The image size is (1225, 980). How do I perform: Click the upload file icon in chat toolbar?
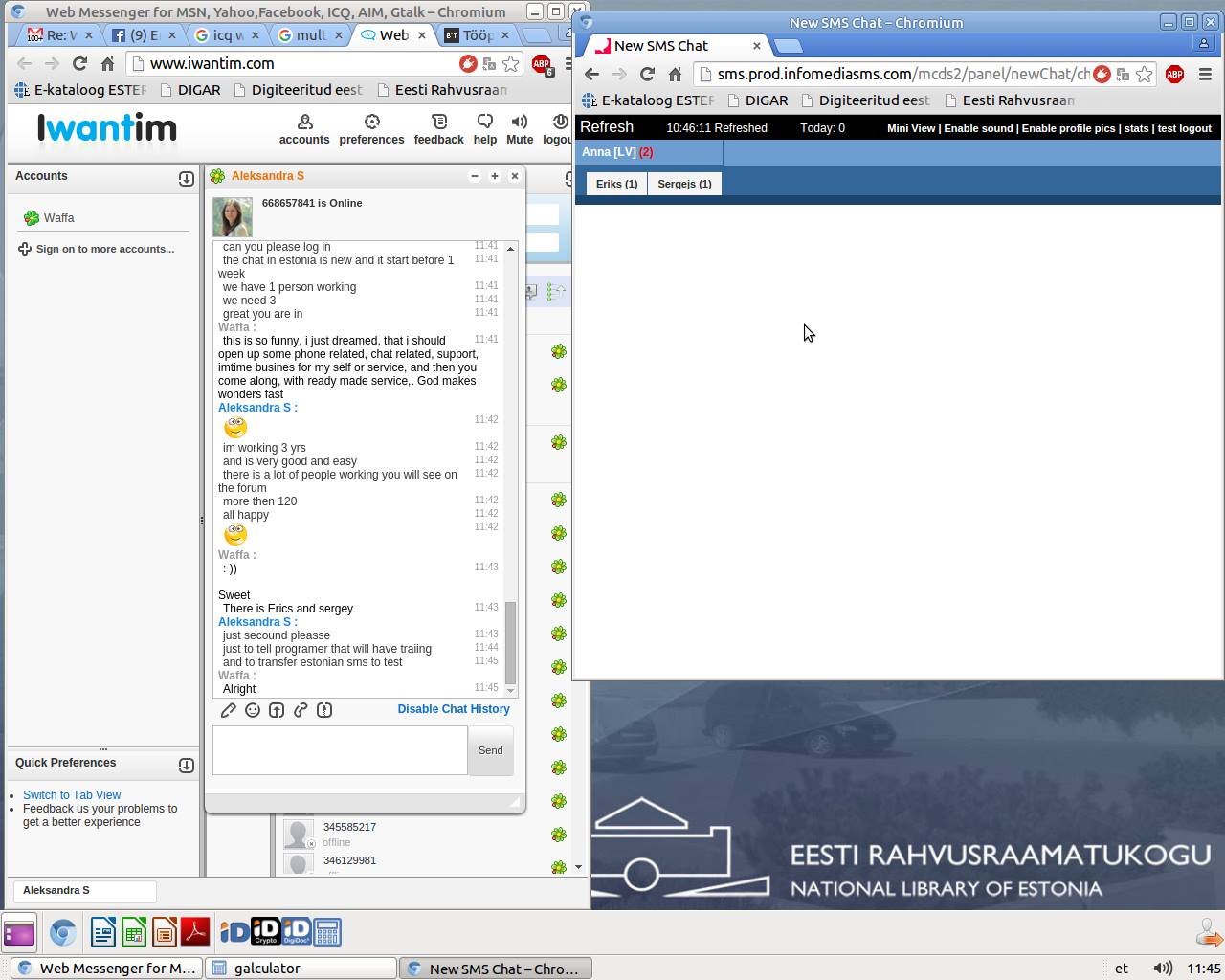pyautogui.click(x=277, y=710)
